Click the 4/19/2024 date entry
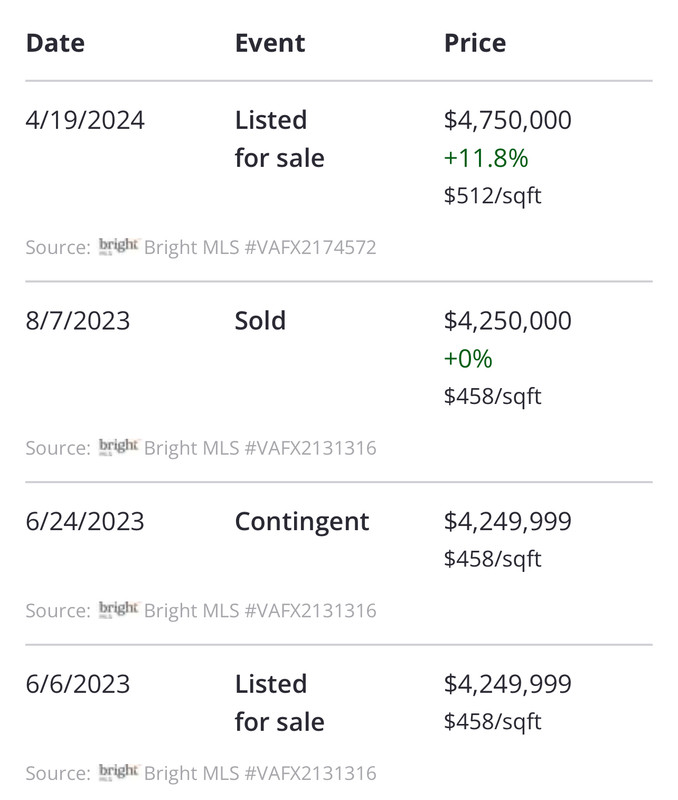This screenshot has height=800, width=678. (x=85, y=120)
